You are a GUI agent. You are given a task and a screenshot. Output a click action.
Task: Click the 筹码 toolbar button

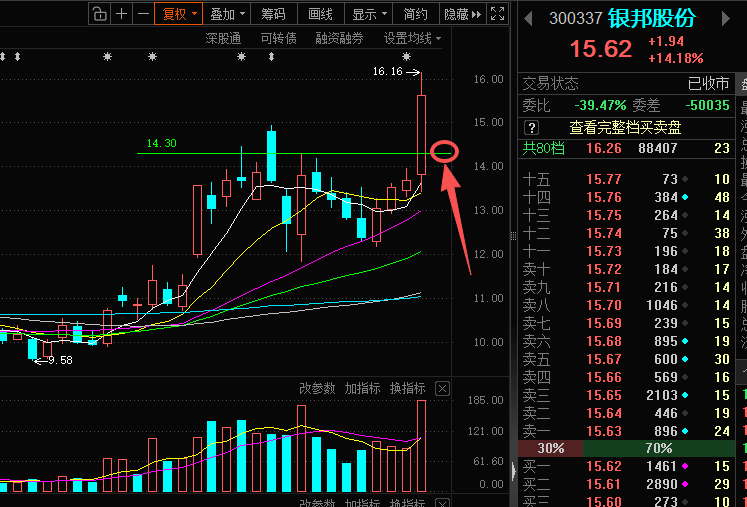(273, 14)
